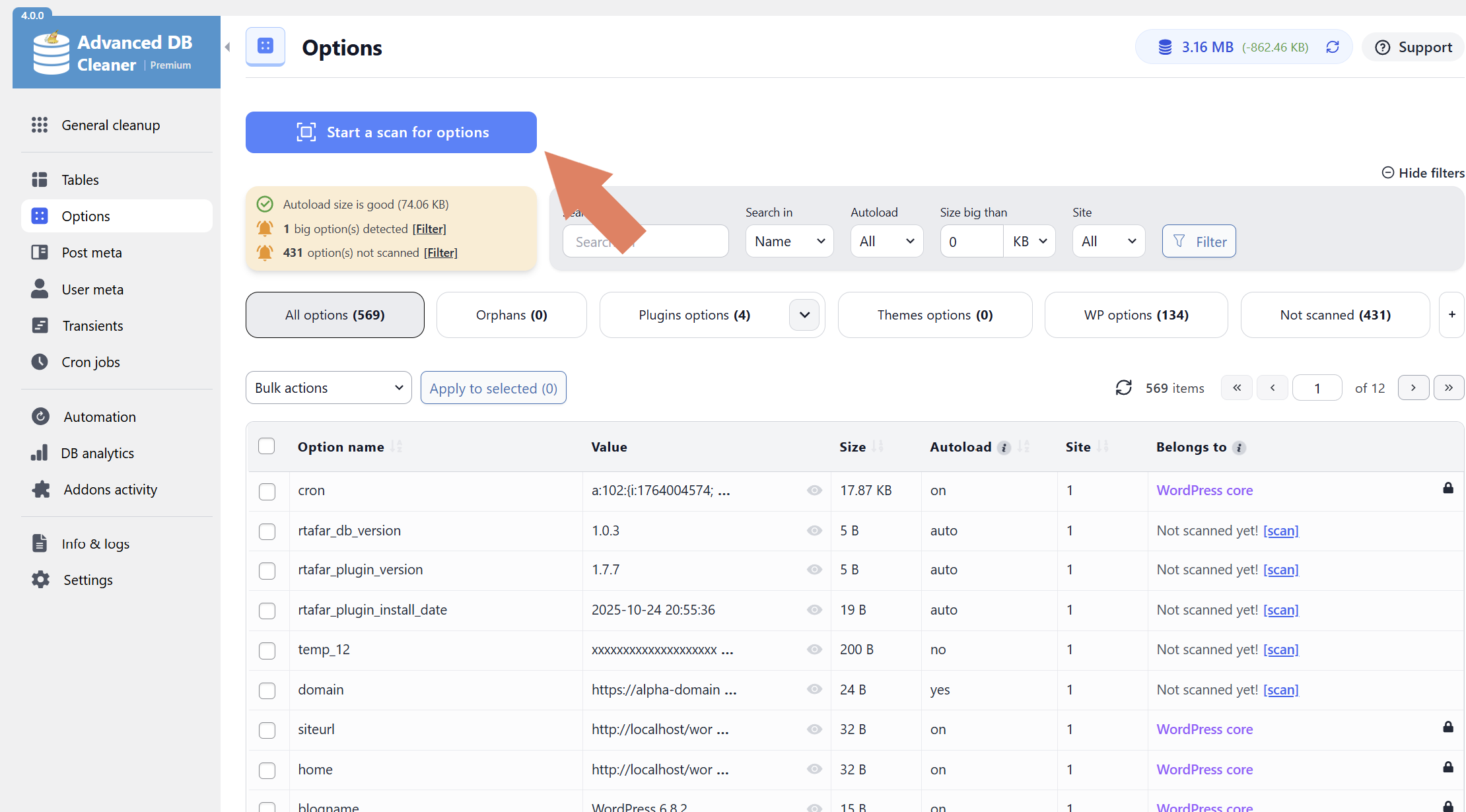Switch to the WP options tab
The image size is (1466, 812).
(1136, 315)
